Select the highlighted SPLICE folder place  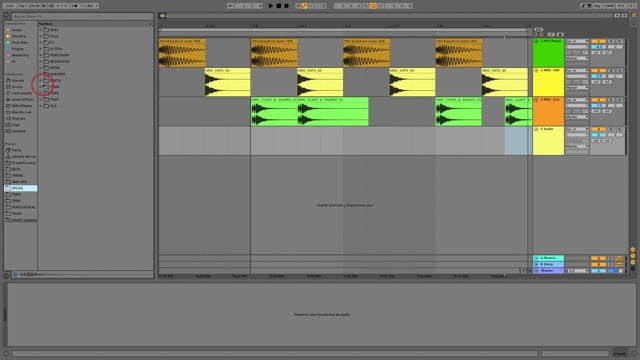[20, 188]
